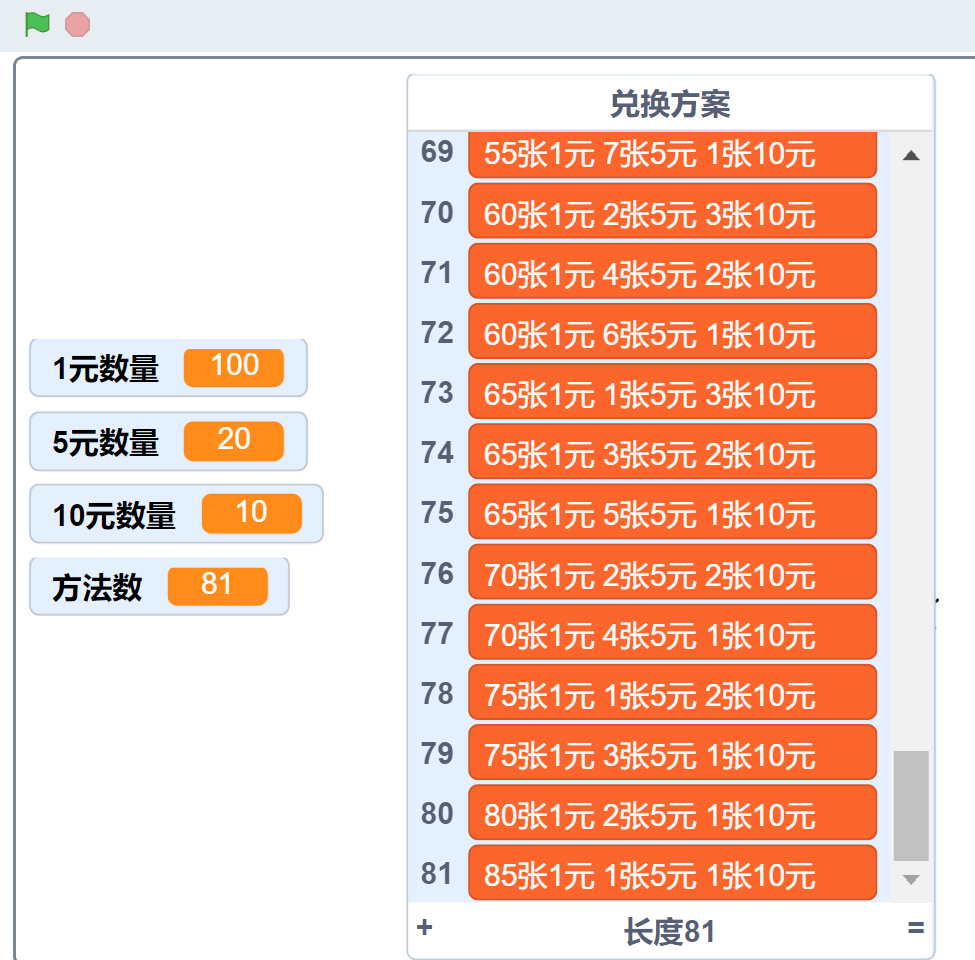This screenshot has height=960, width=975.
Task: Click the equals resize handle of the list
Action: point(915,929)
